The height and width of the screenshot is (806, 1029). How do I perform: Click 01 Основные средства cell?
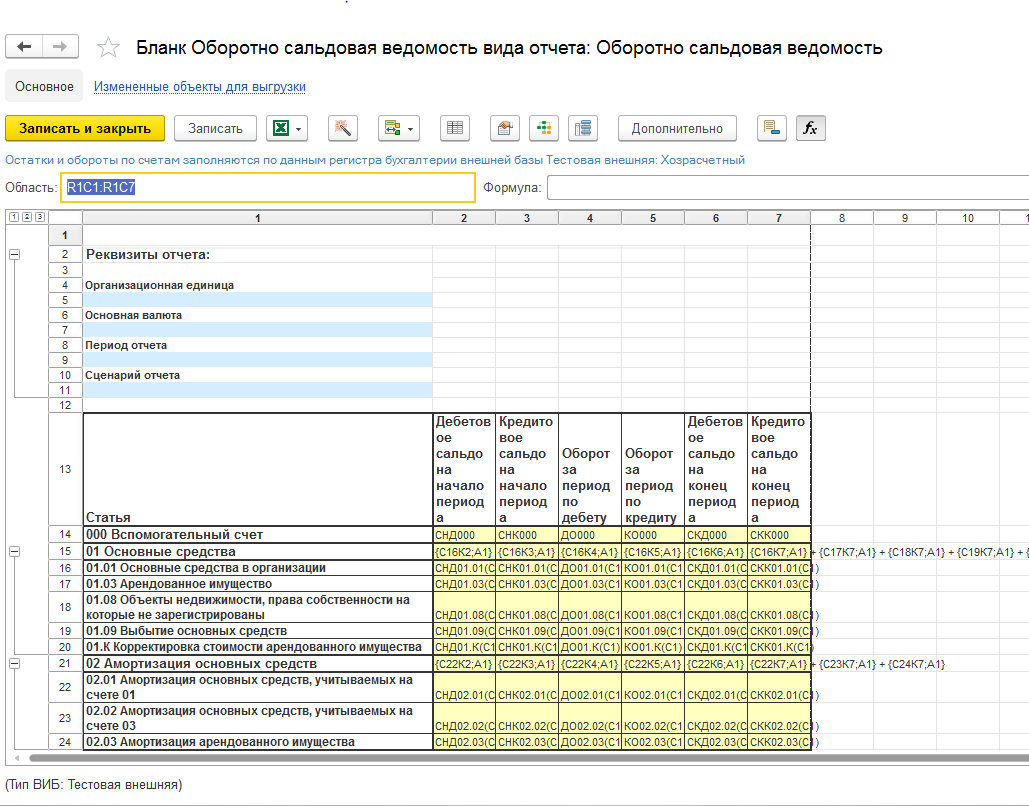pyautogui.click(x=258, y=552)
